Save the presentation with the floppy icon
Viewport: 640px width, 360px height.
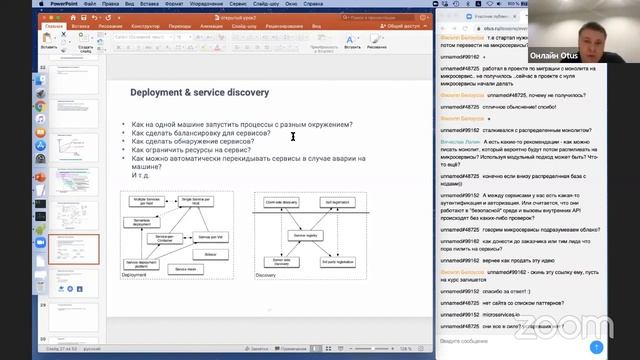pos(84,18)
